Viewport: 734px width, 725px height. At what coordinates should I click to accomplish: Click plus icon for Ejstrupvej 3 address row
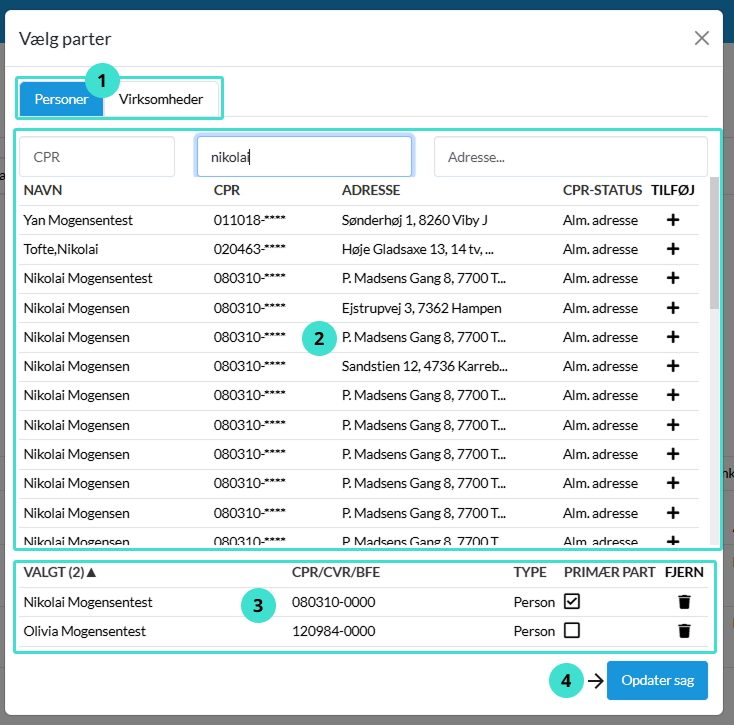(672, 308)
